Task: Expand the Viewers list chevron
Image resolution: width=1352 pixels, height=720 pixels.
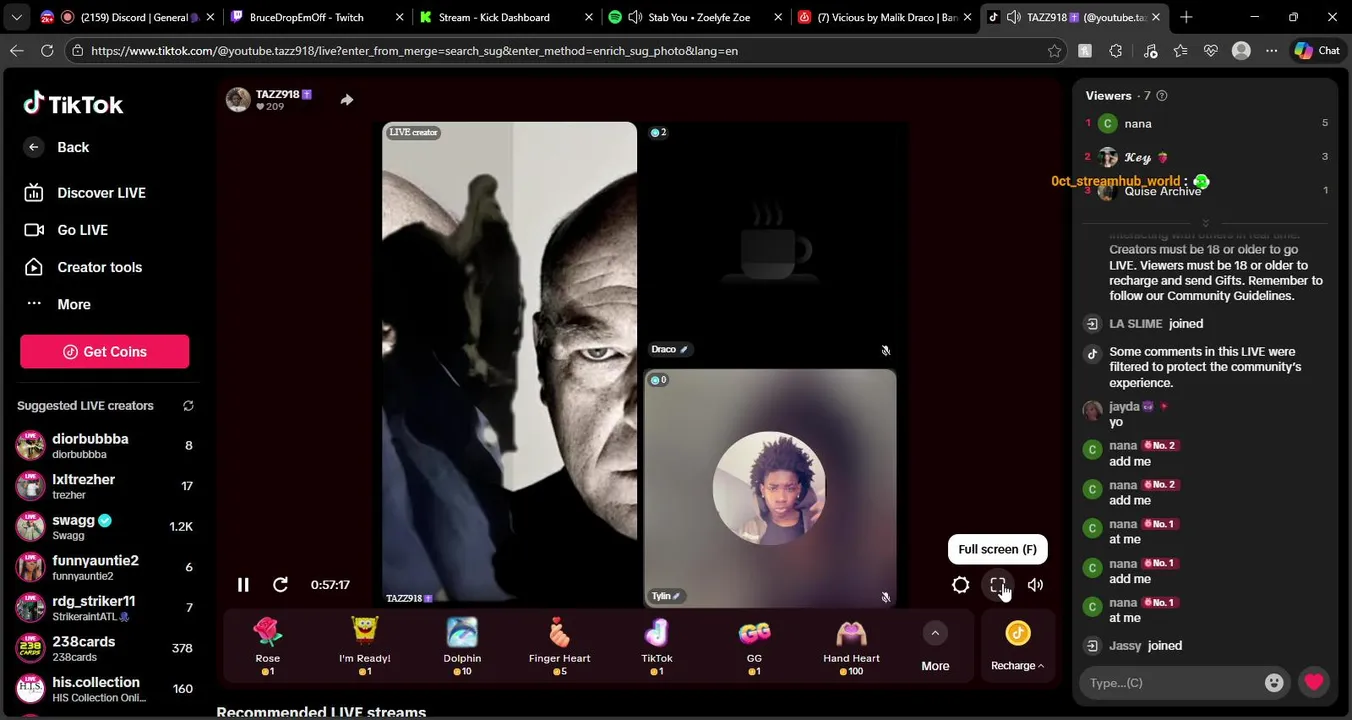Action: click(x=1205, y=222)
